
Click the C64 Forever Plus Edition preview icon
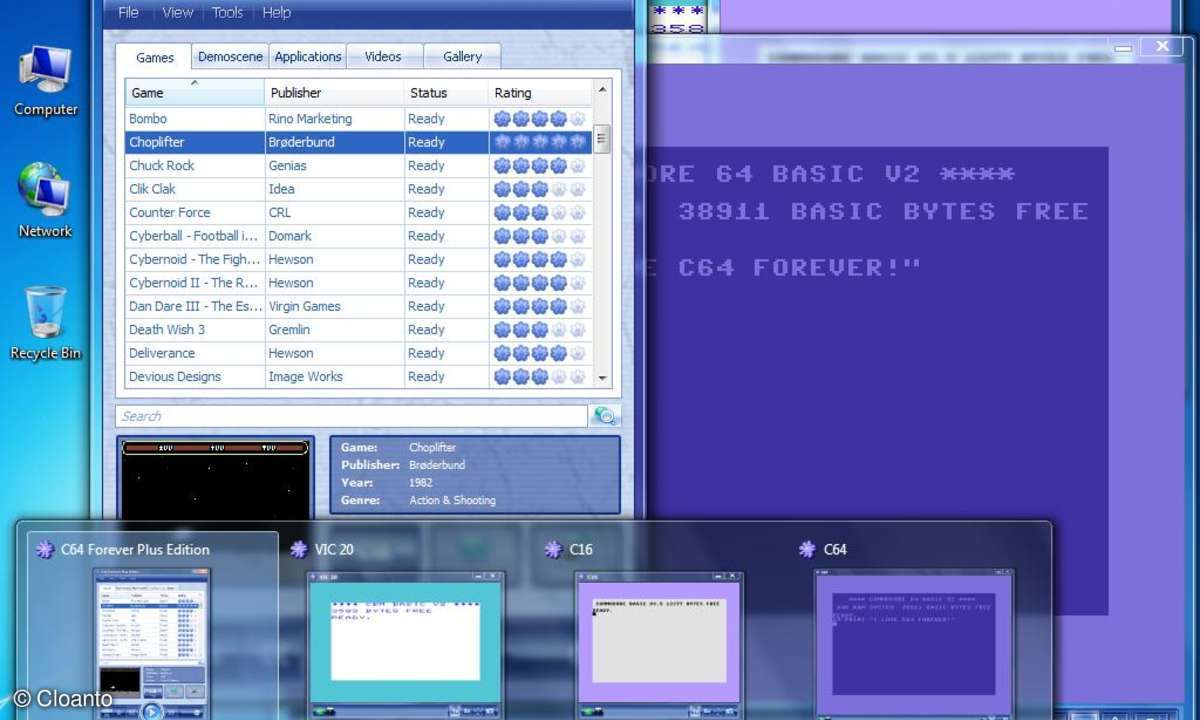pyautogui.click(x=44, y=549)
